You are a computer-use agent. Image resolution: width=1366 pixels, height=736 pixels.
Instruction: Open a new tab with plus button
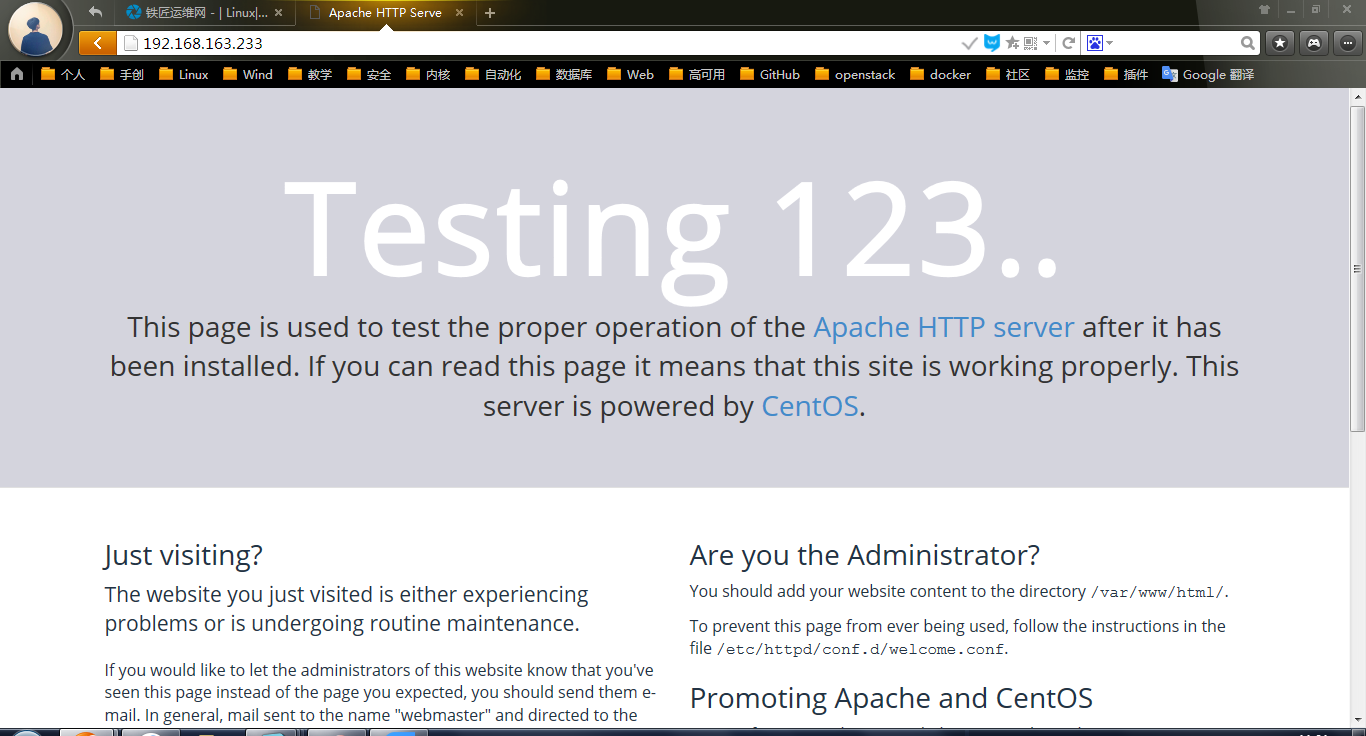click(490, 14)
